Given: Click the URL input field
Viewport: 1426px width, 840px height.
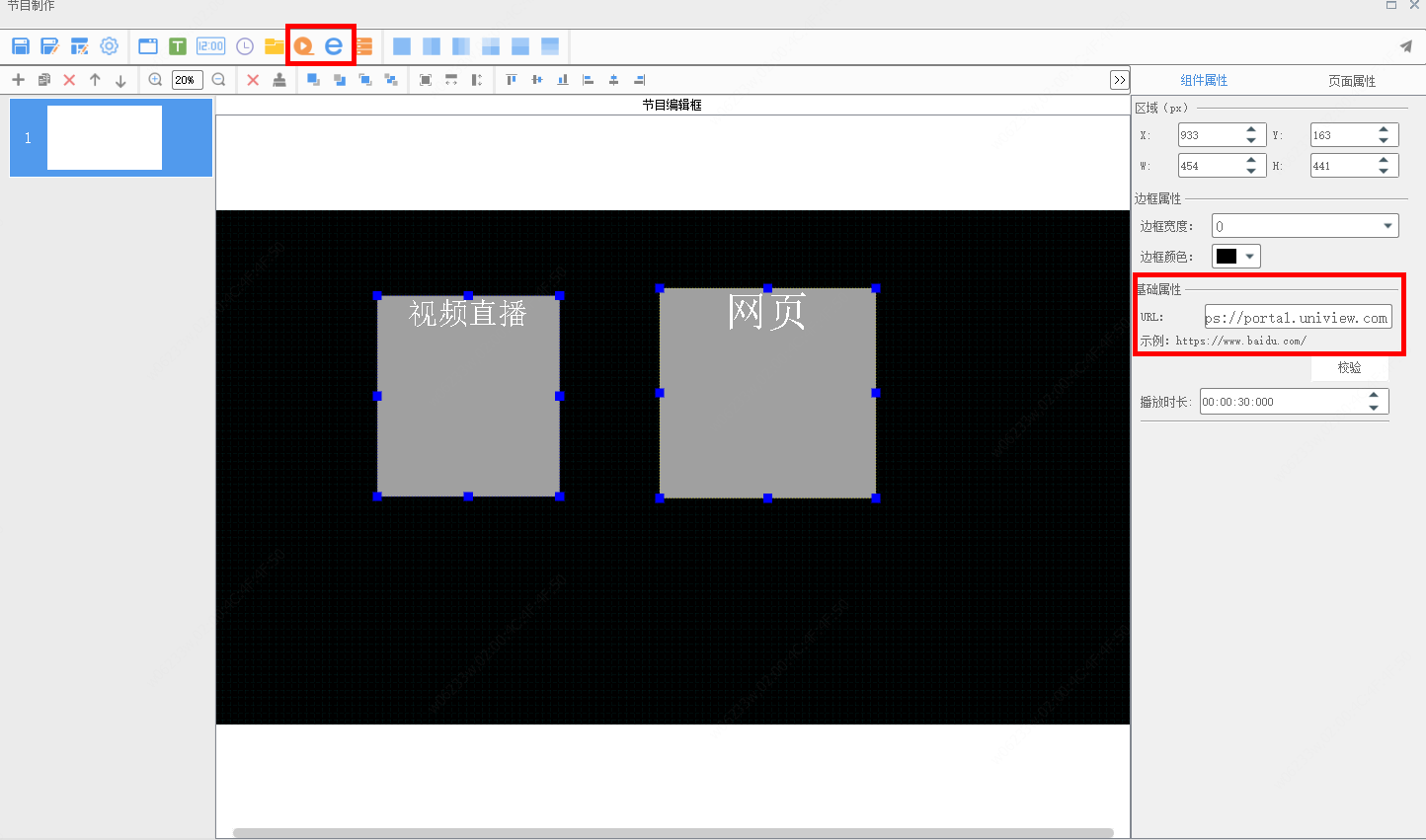Looking at the screenshot, I should click(1298, 318).
